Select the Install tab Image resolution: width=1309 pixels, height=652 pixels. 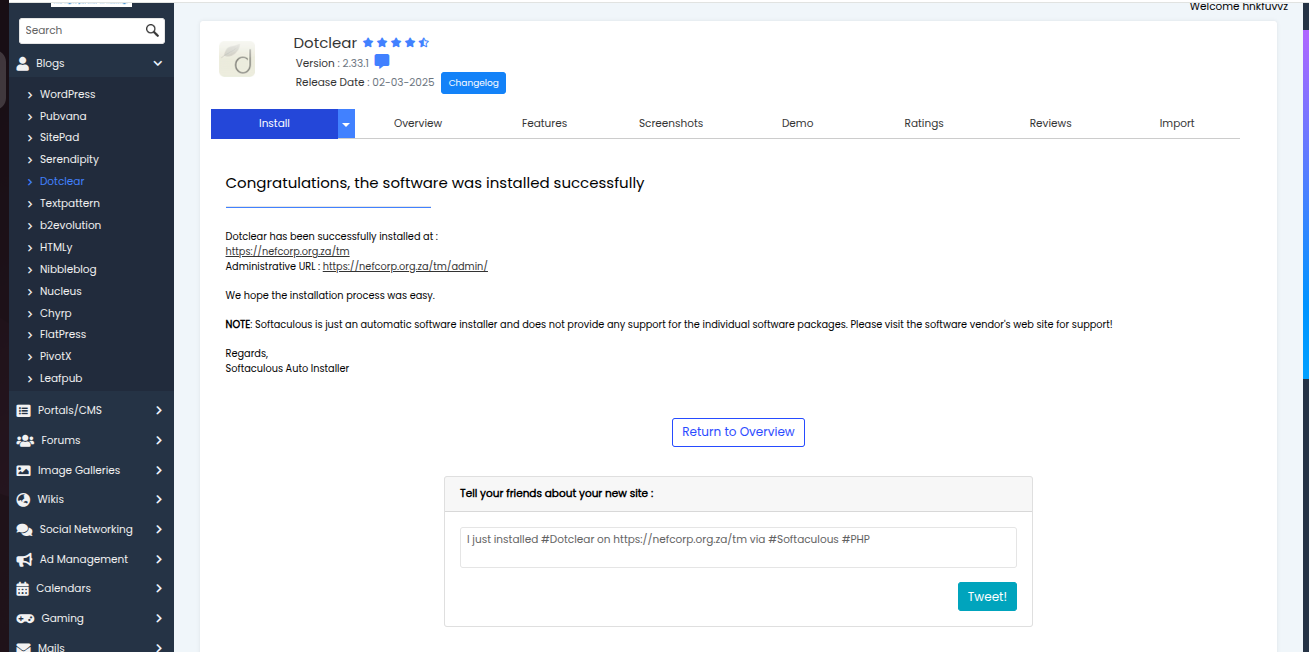tap(274, 124)
